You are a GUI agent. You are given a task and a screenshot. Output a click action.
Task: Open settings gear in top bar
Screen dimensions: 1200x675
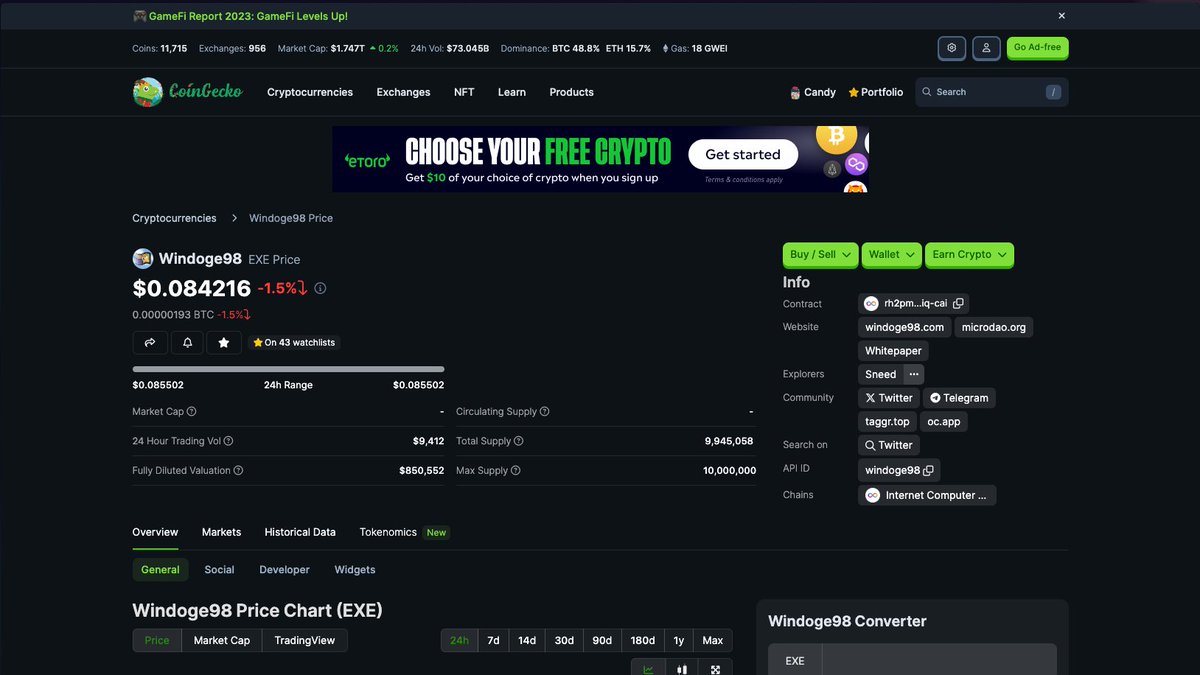coord(951,48)
